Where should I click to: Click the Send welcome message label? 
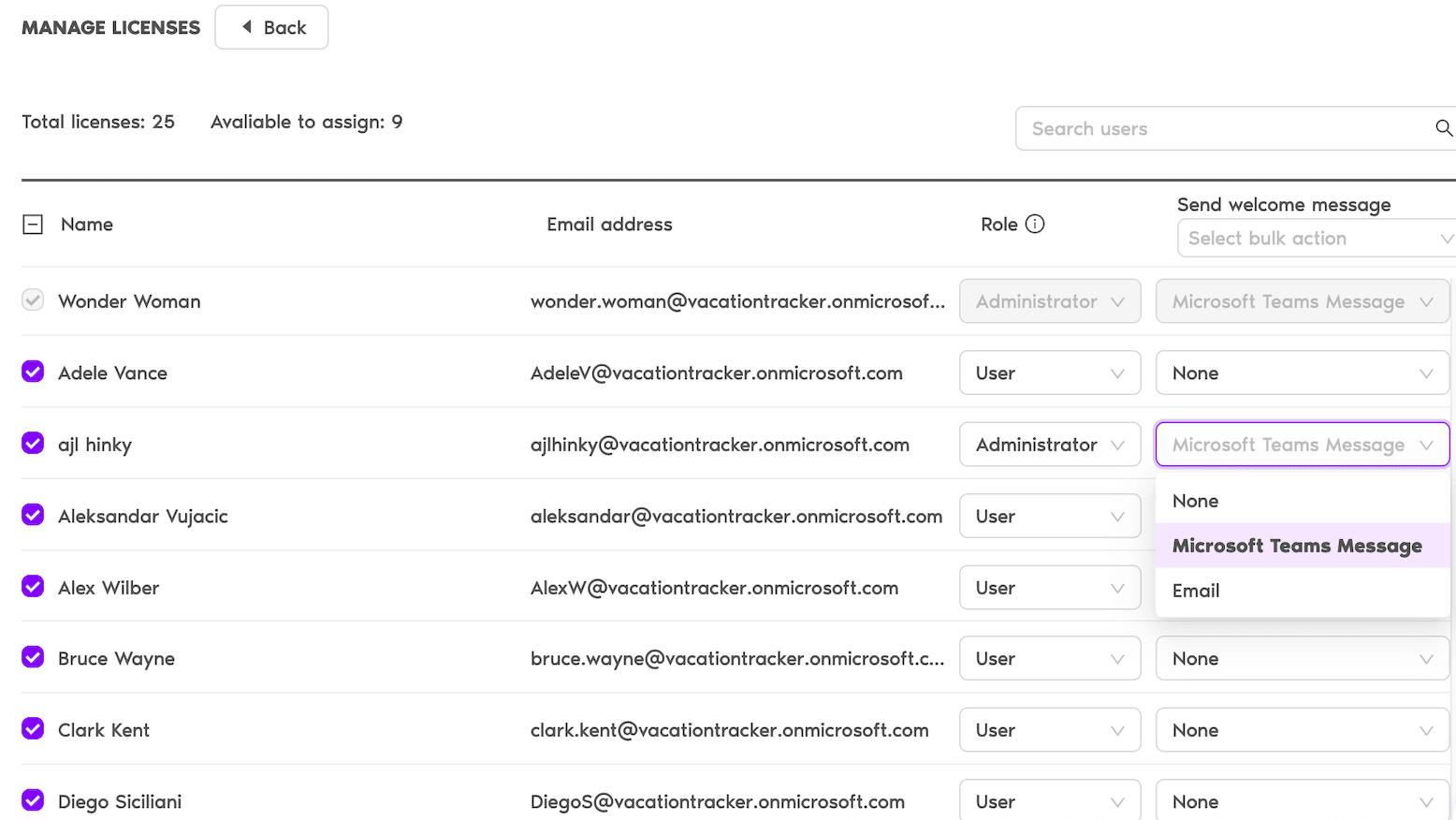pos(1284,204)
